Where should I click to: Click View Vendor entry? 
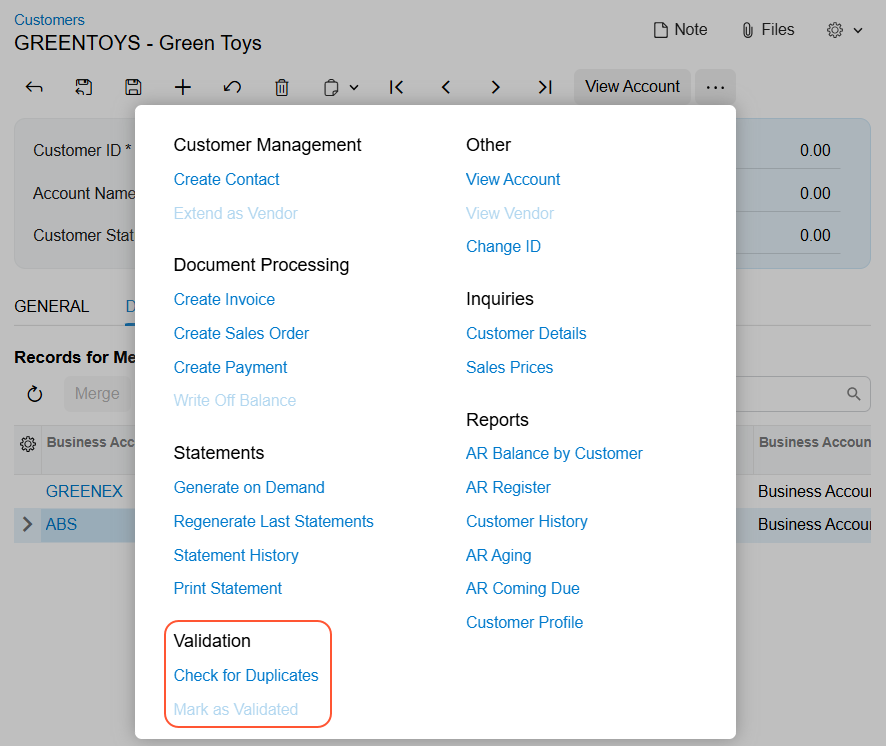click(510, 213)
